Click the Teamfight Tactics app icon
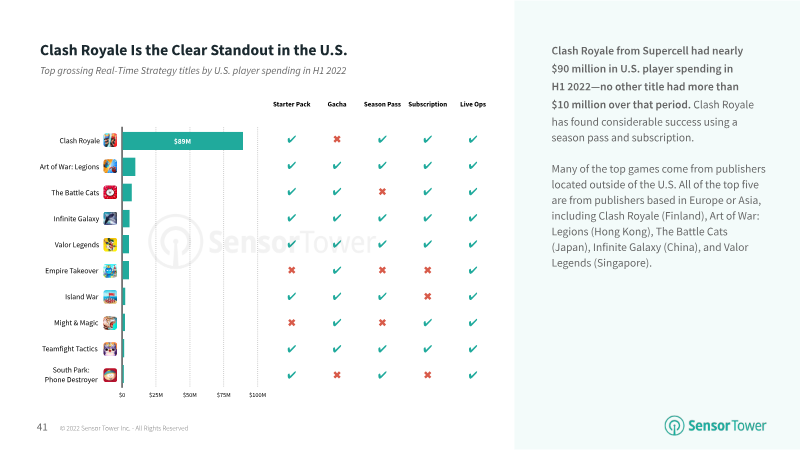This screenshot has height=450, width=800. coord(110,349)
